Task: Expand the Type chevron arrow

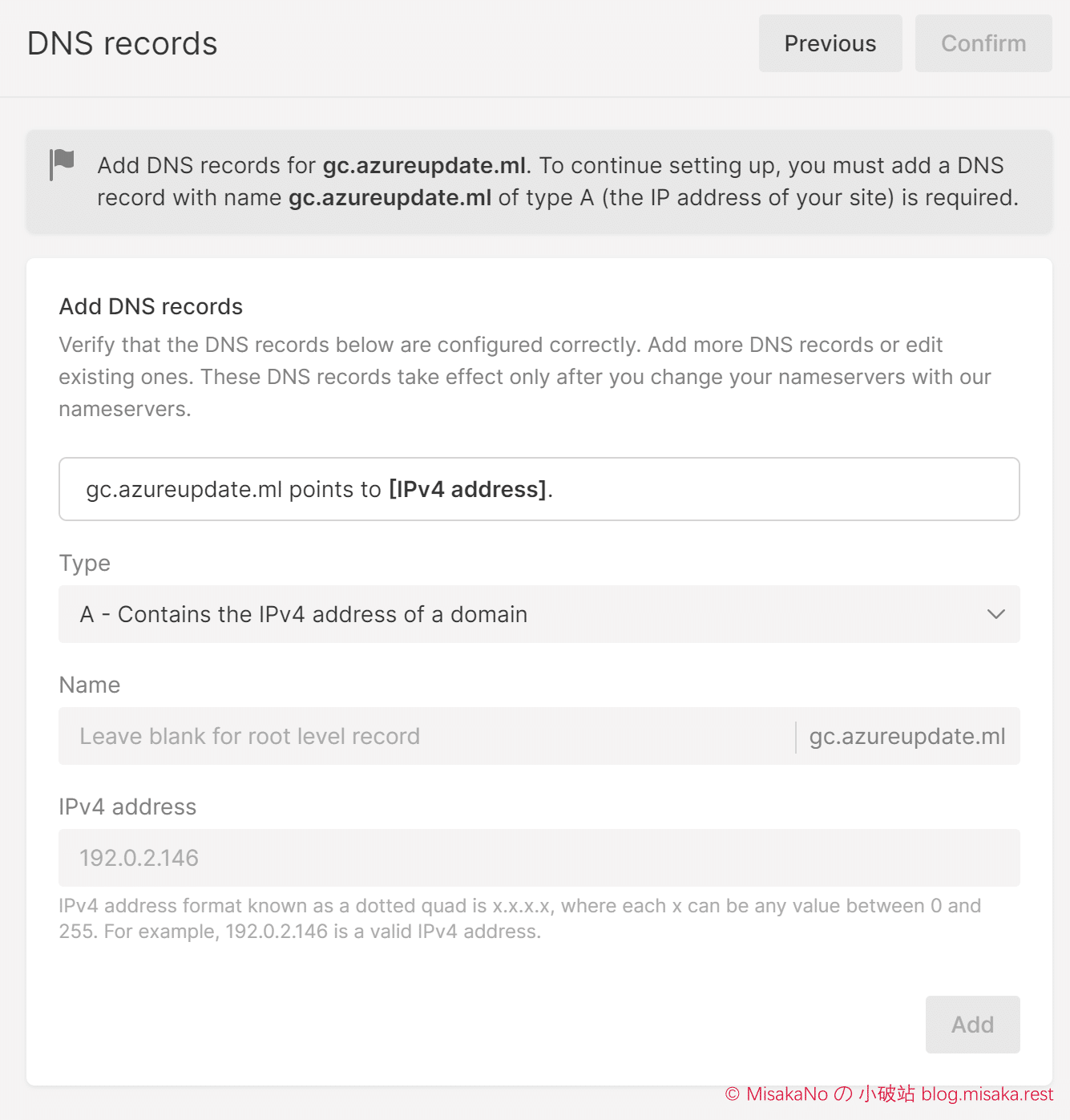Action: point(996,614)
